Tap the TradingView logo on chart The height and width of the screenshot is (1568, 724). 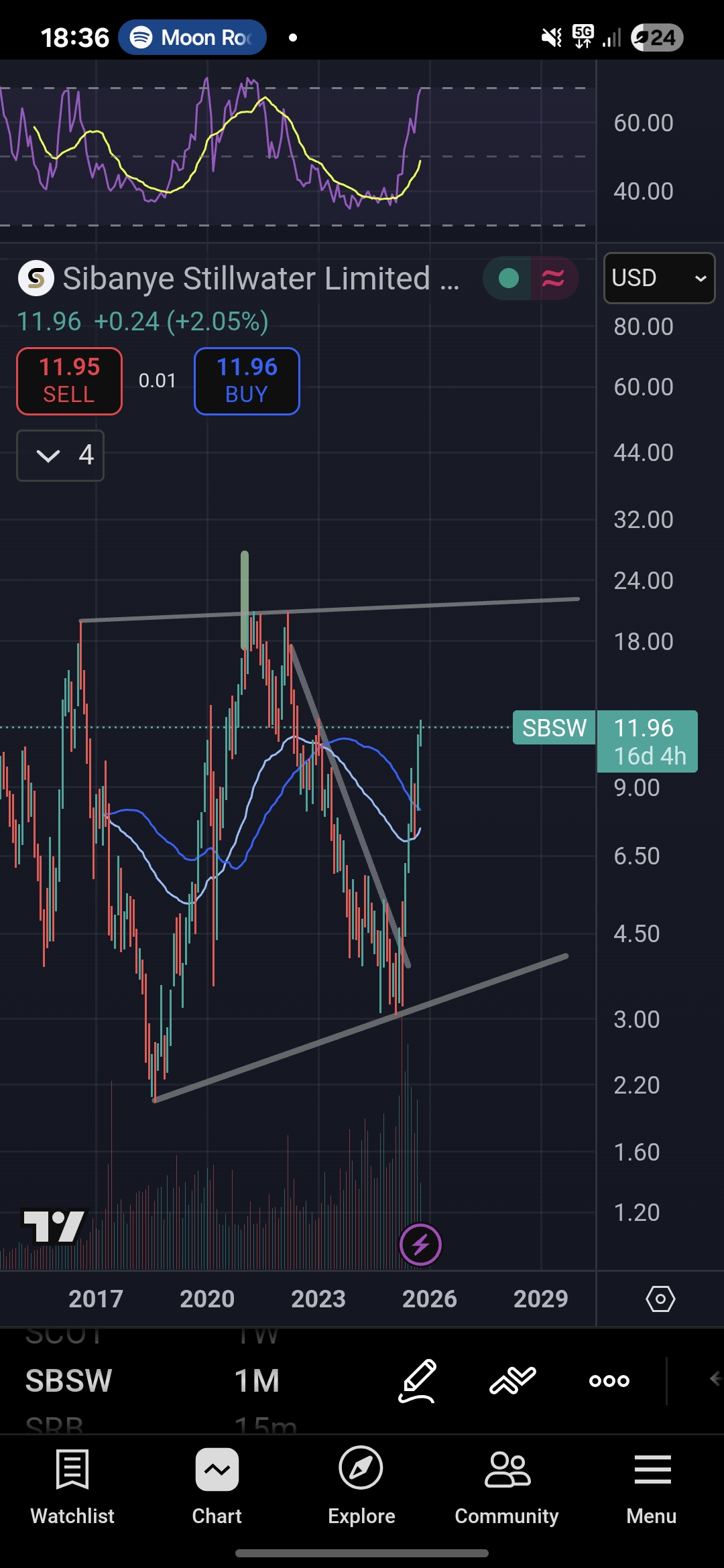tap(55, 1226)
